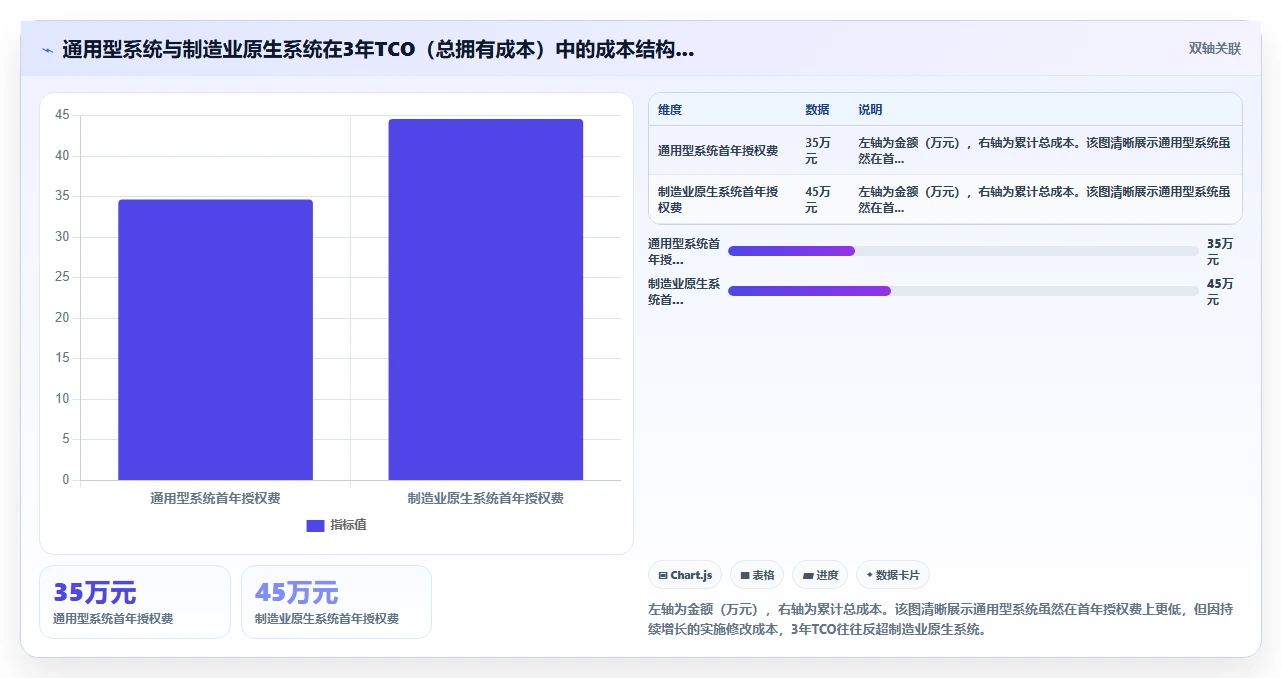The image size is (1282, 678).
Task: Select the Chart.js tag
Action: pyautogui.click(x=685, y=575)
